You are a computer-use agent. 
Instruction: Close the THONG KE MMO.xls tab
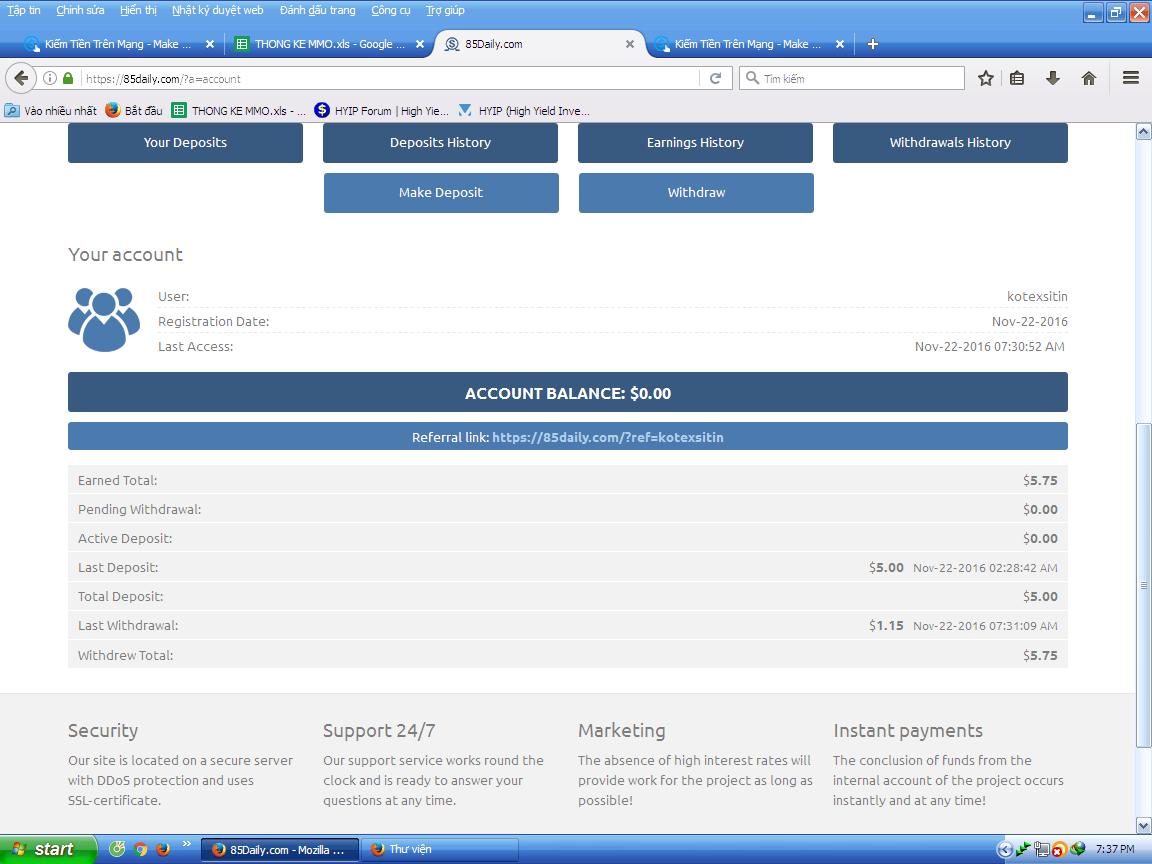tap(420, 44)
